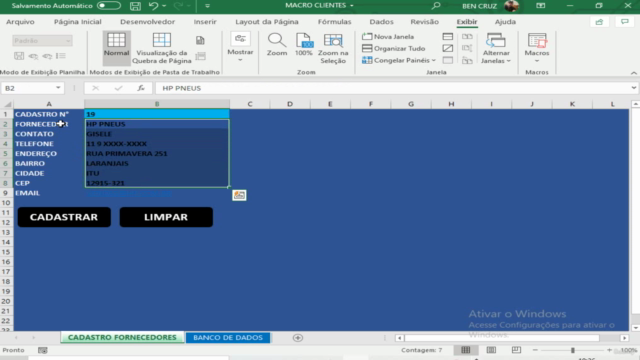The width and height of the screenshot is (640, 360).
Task: Click the formula bar showing HP PNEUS
Action: click(394, 88)
